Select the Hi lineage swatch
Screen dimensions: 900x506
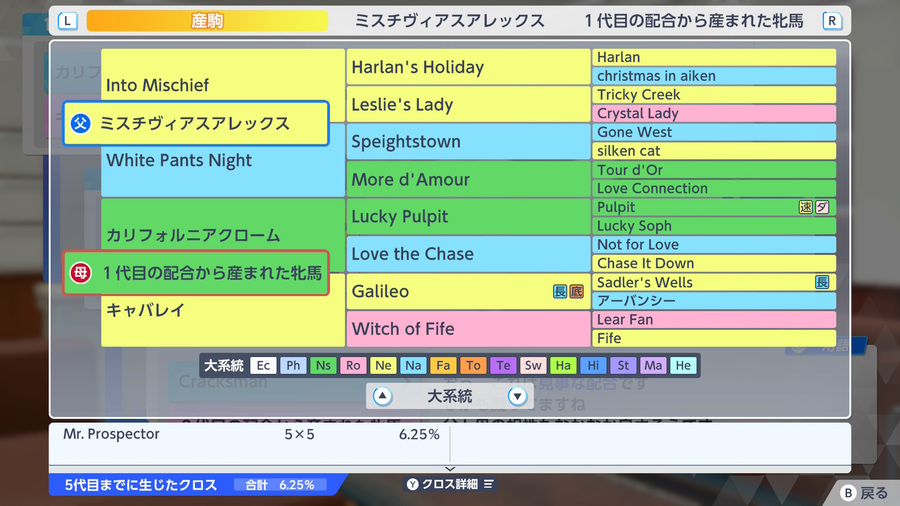pos(593,365)
